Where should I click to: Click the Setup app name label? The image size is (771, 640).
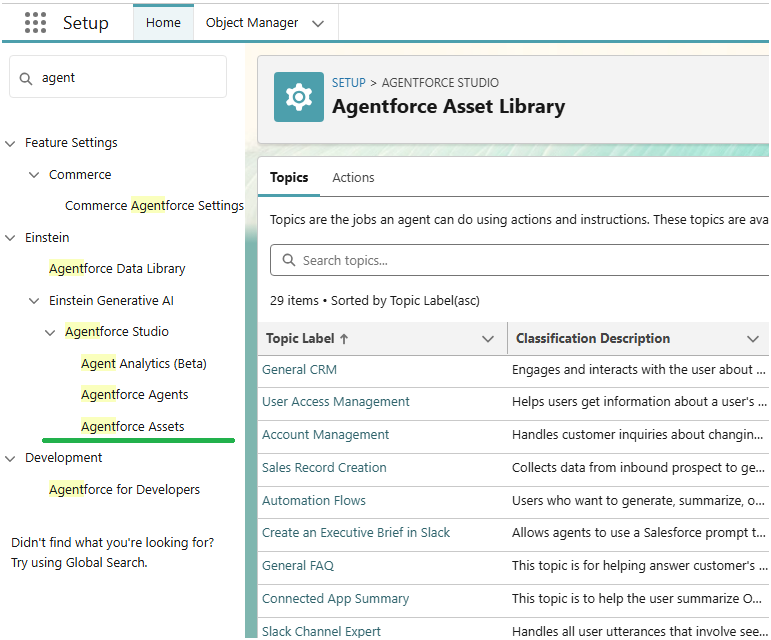pyautogui.click(x=86, y=23)
